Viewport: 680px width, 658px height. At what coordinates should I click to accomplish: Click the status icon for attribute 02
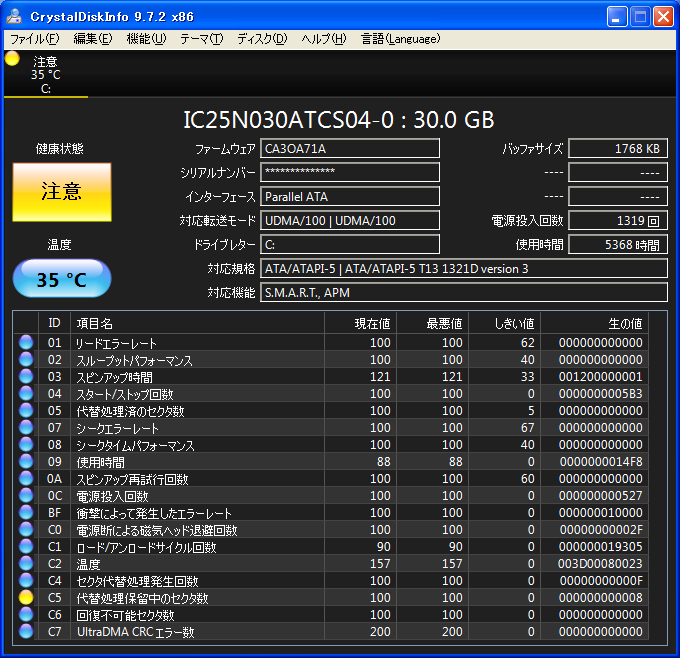[x=26, y=359]
